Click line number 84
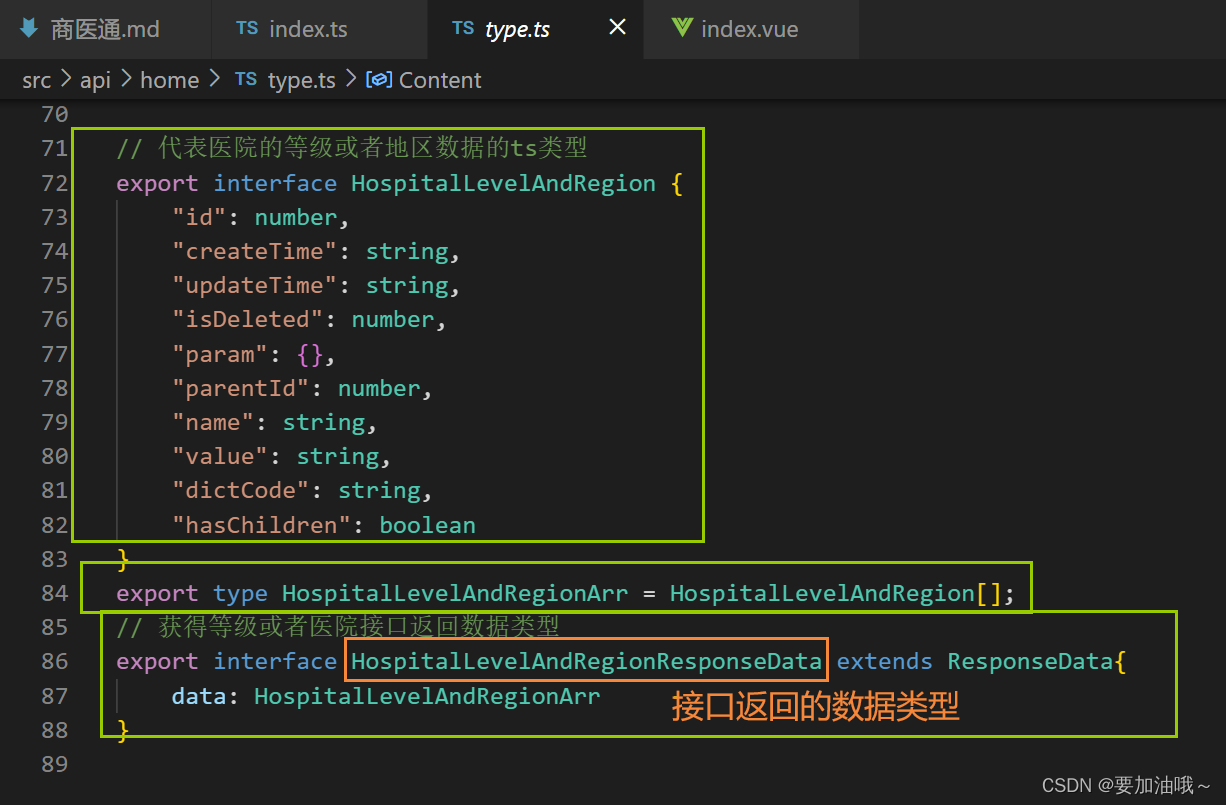The image size is (1226, 805). [x=54, y=592]
